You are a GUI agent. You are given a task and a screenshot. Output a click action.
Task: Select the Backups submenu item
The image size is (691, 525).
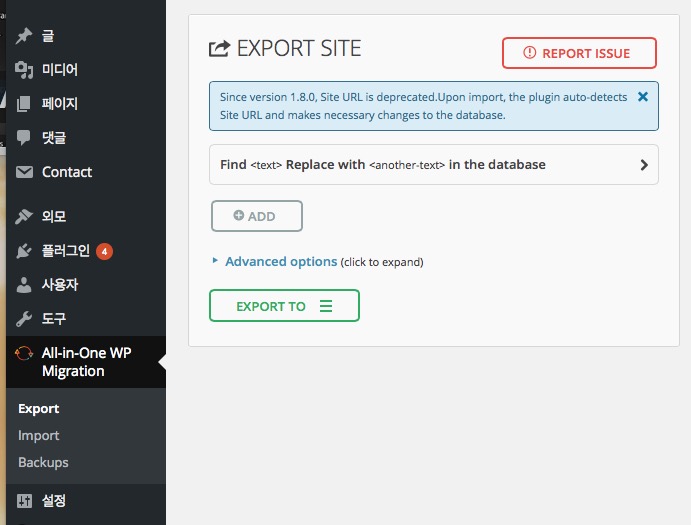tap(43, 462)
